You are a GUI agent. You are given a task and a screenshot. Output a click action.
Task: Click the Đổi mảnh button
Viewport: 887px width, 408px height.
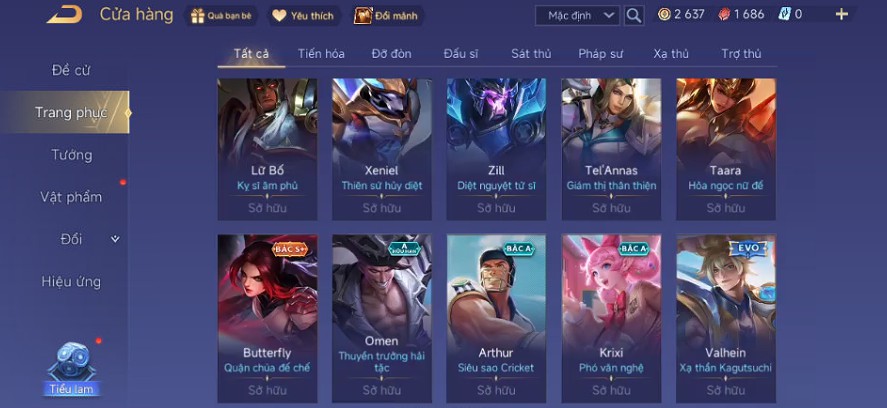(x=389, y=16)
